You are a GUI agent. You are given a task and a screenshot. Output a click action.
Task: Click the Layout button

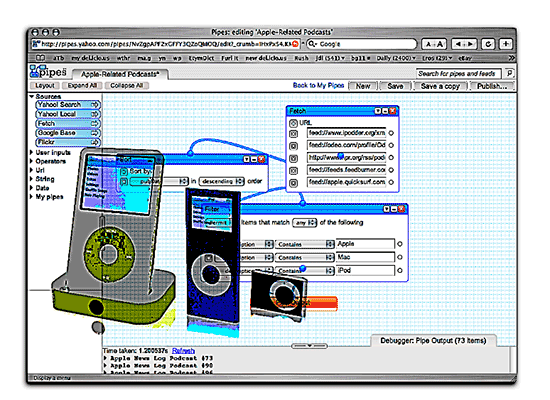point(45,86)
